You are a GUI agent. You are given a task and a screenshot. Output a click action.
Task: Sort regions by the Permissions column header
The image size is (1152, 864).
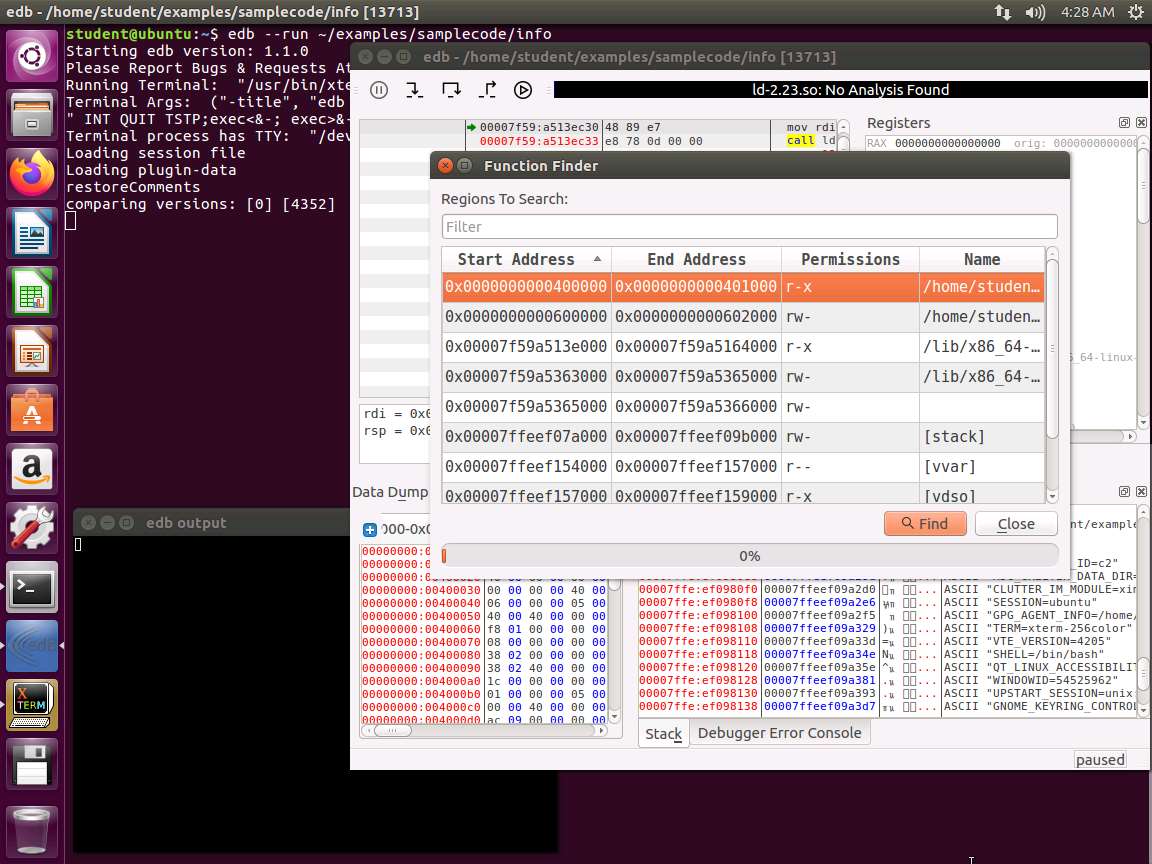click(x=850, y=259)
